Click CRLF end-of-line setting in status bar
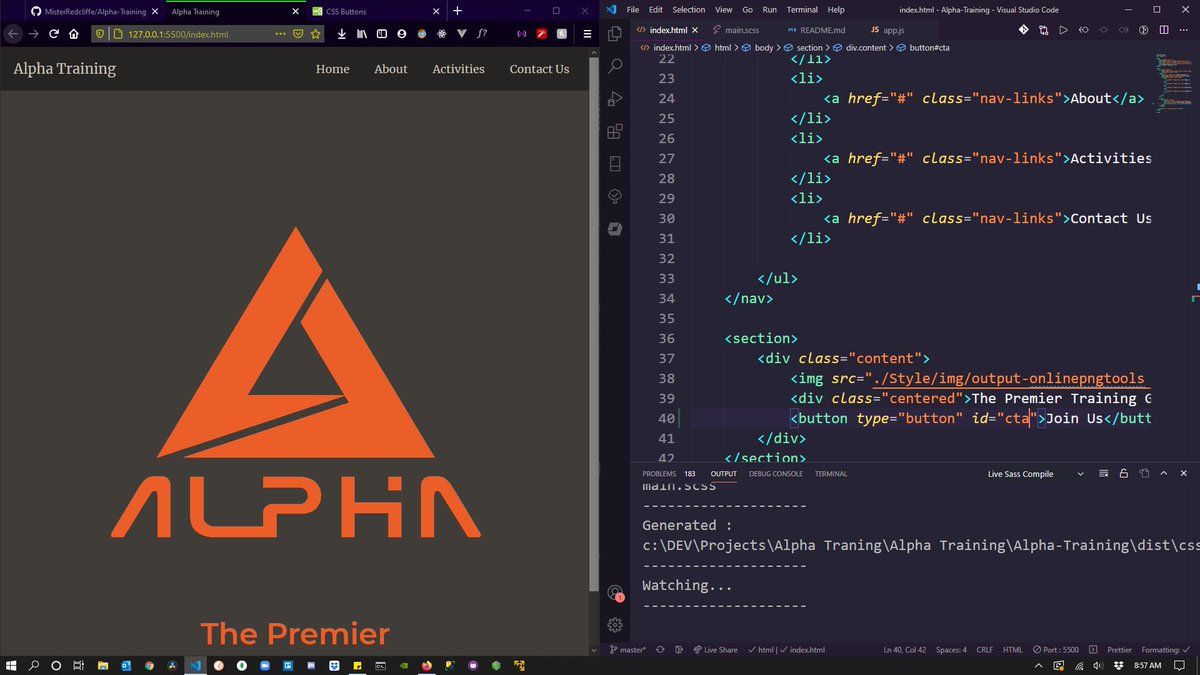1200x675 pixels. tap(984, 649)
